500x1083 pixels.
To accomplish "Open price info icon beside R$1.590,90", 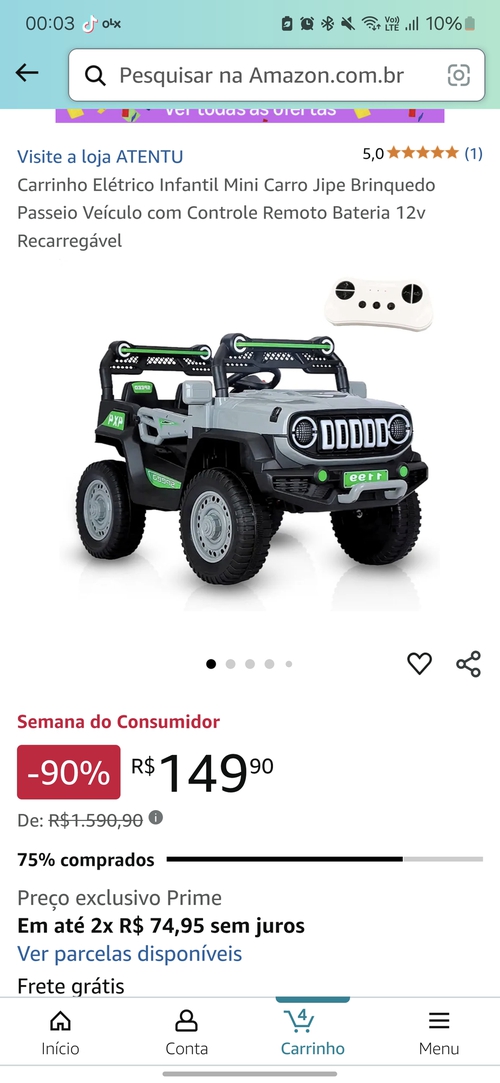I will pos(156,818).
